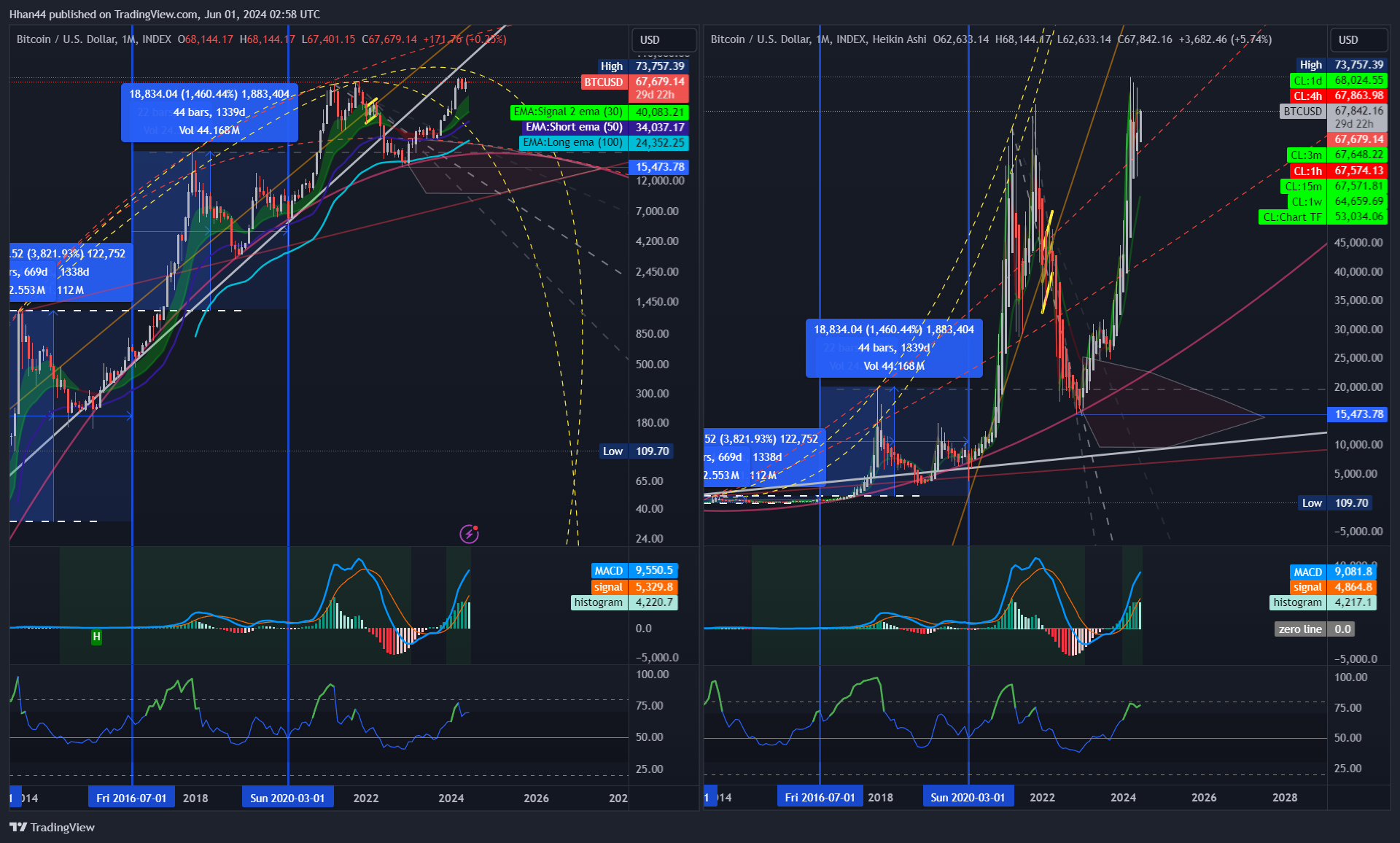This screenshot has width=1400, height=843.
Task: Click the Fri 2016-07-01 date marker on the right chart
Action: 820,797
